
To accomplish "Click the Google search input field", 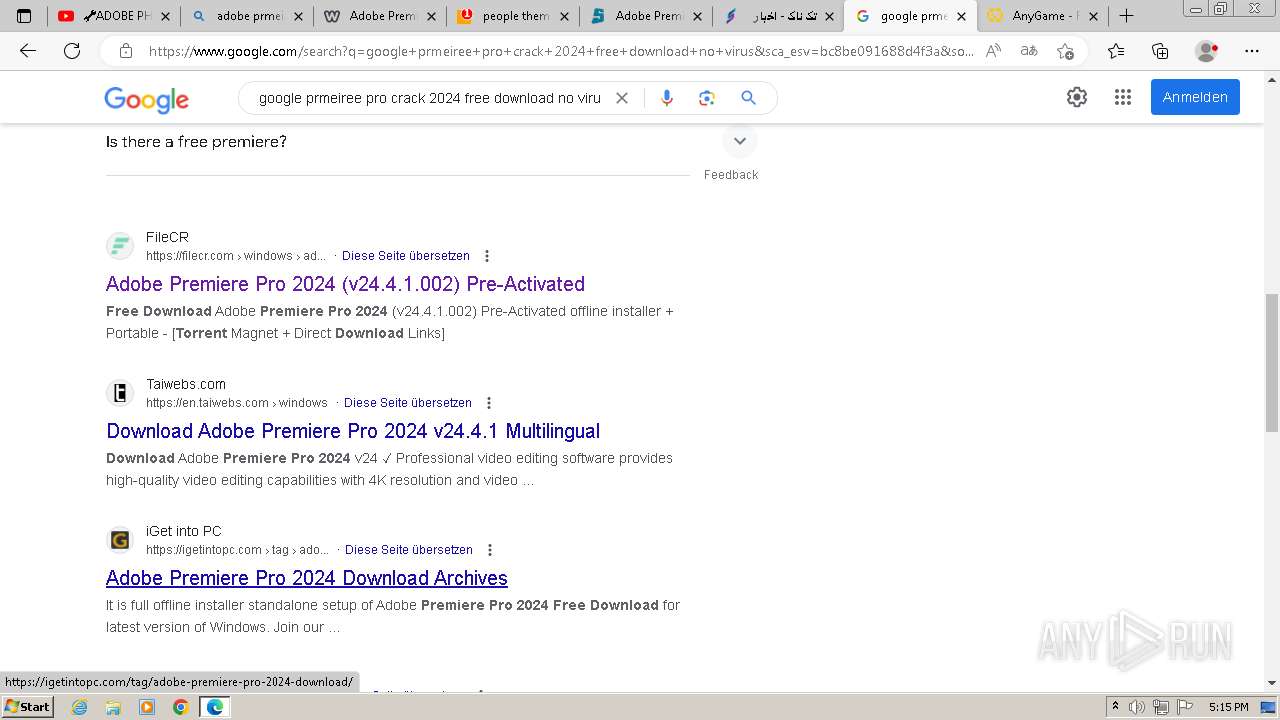I will pyautogui.click(x=430, y=98).
